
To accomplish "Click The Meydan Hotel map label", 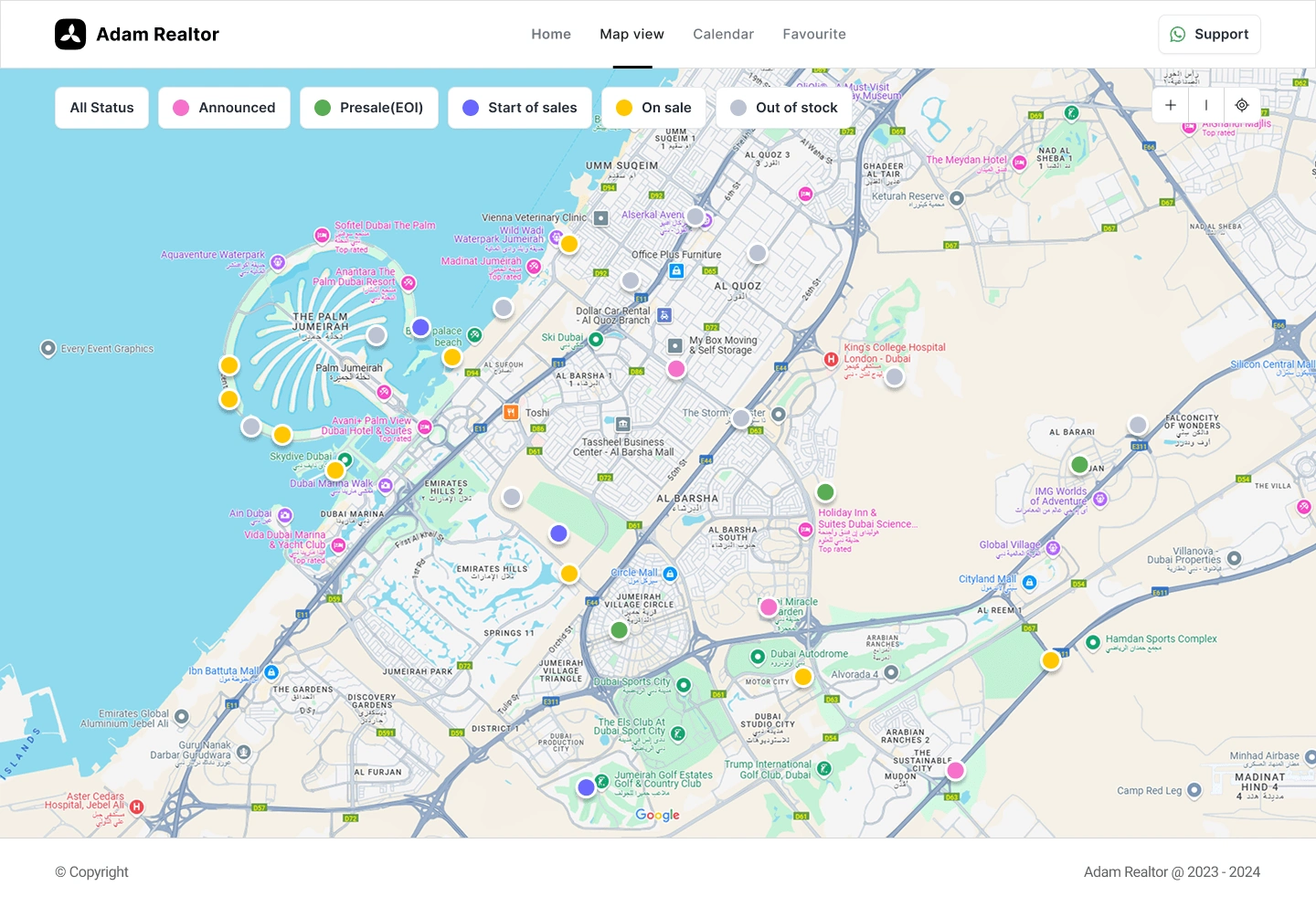I will tap(966, 160).
